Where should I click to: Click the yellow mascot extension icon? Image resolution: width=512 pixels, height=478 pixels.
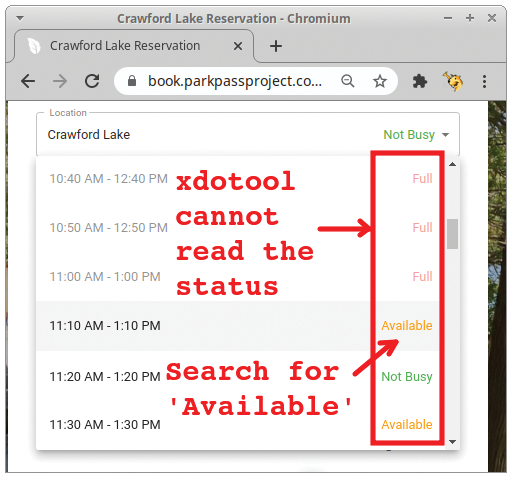coord(453,81)
